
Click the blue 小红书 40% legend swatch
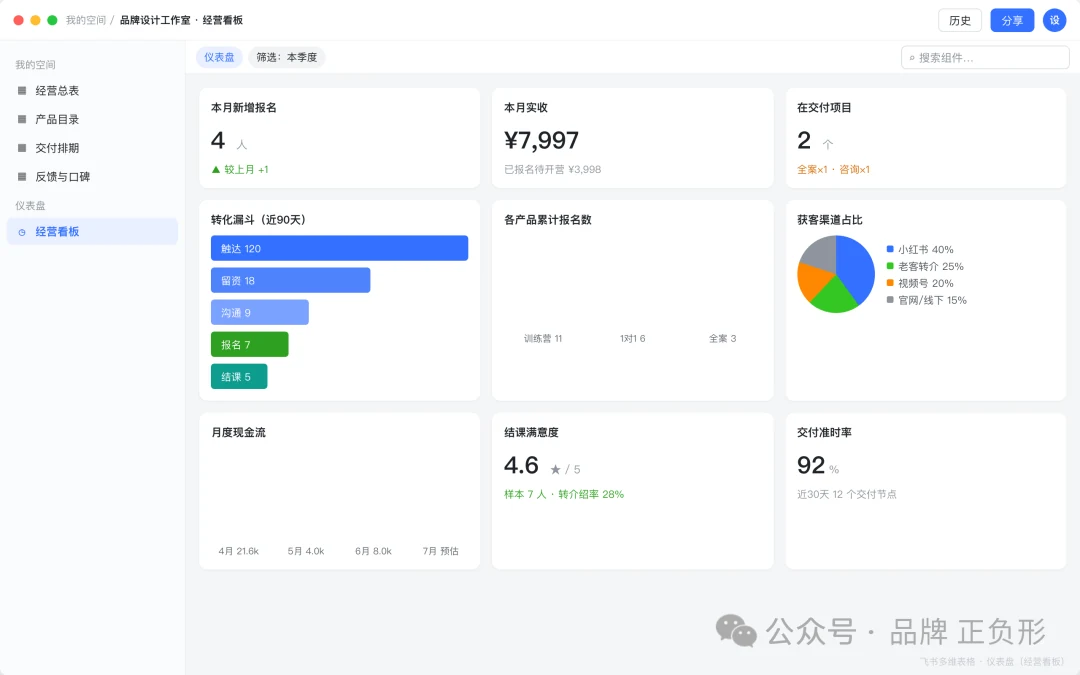[x=890, y=249]
